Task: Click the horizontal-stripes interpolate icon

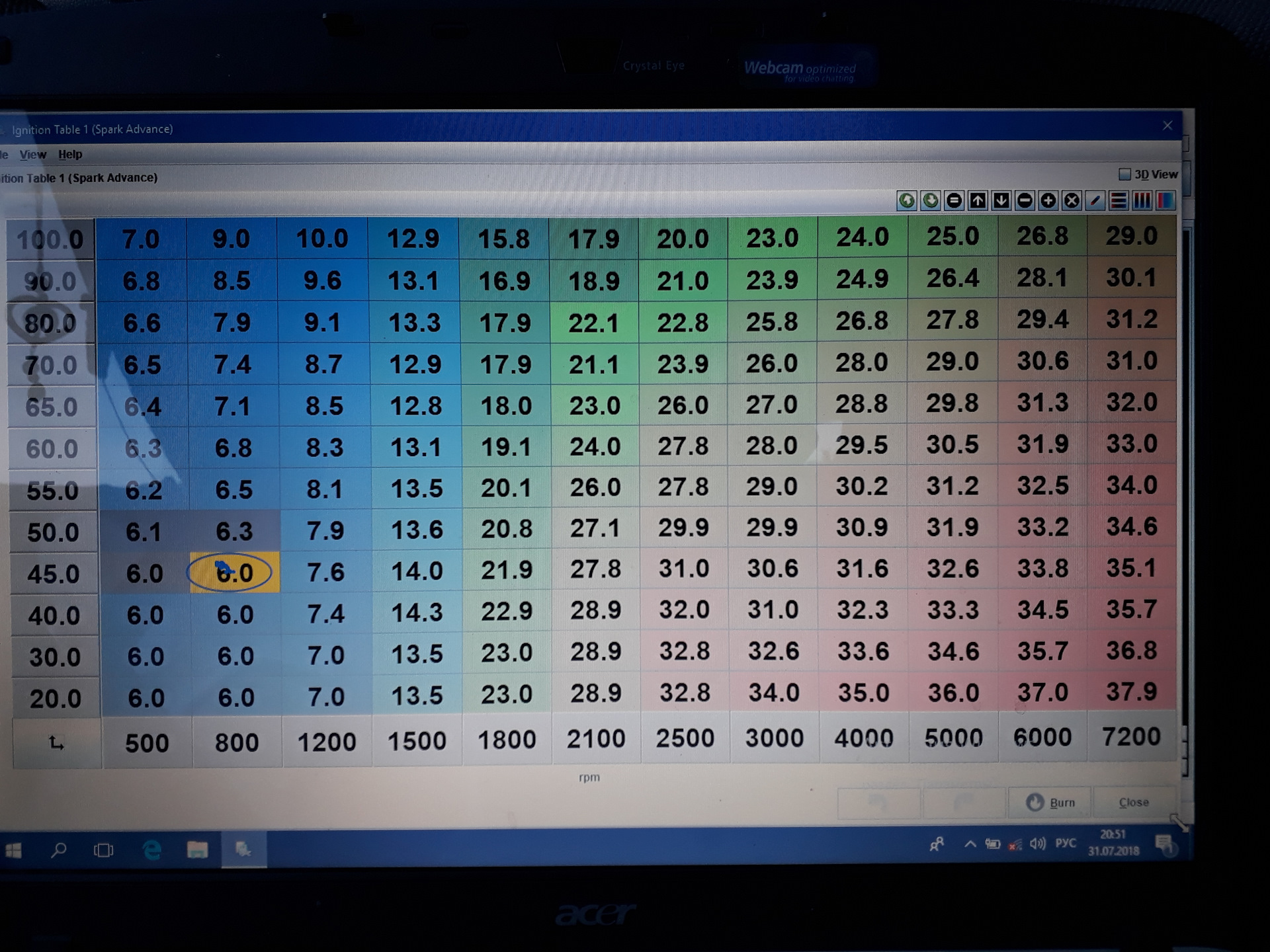Action: 1119,200
